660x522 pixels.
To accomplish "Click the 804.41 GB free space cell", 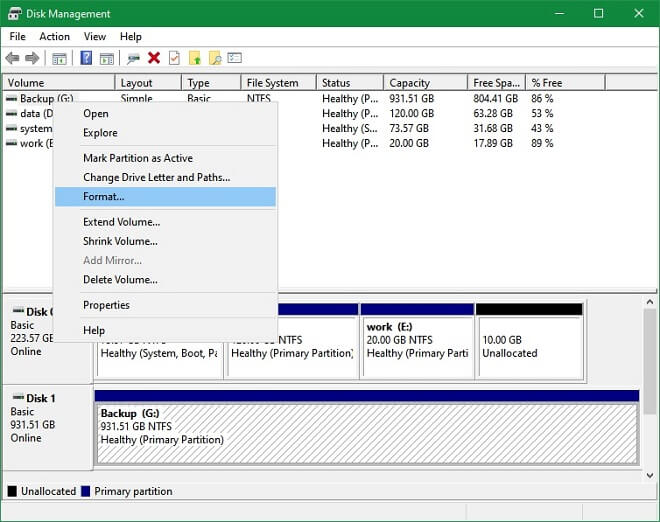I will pyautogui.click(x=495, y=99).
